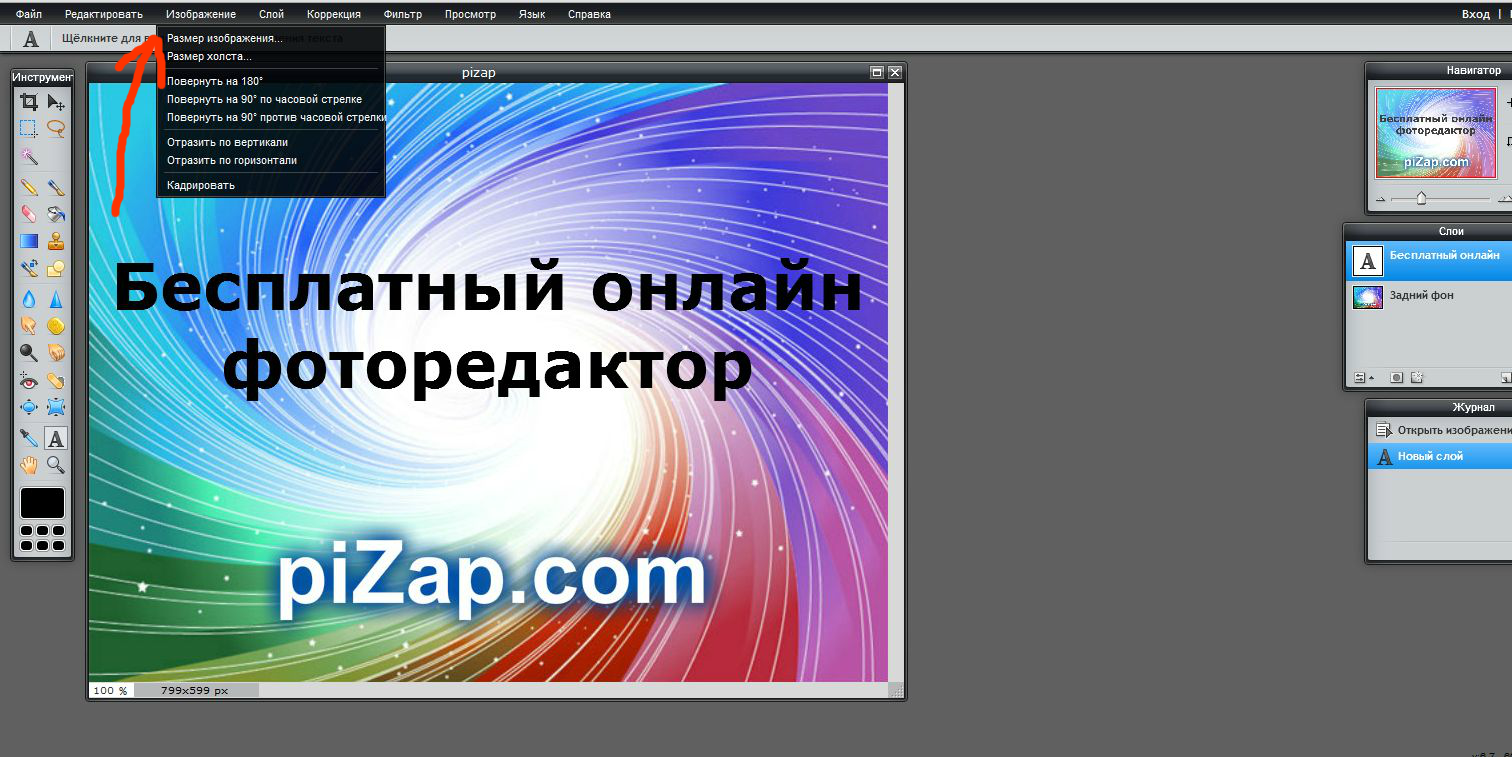1512x757 pixels.
Task: Select the Gradient tool
Action: point(29,241)
